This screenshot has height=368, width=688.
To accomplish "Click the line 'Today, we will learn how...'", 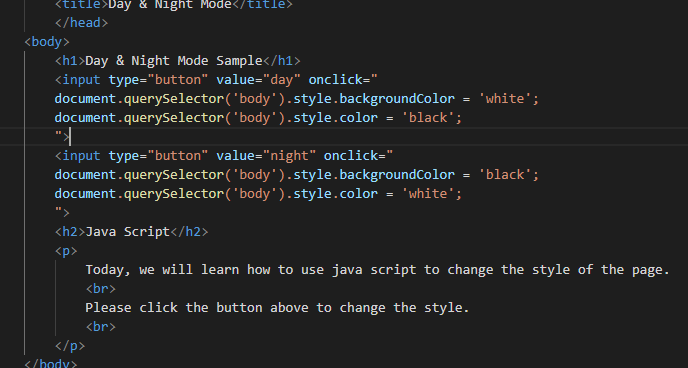I will click(x=377, y=270).
